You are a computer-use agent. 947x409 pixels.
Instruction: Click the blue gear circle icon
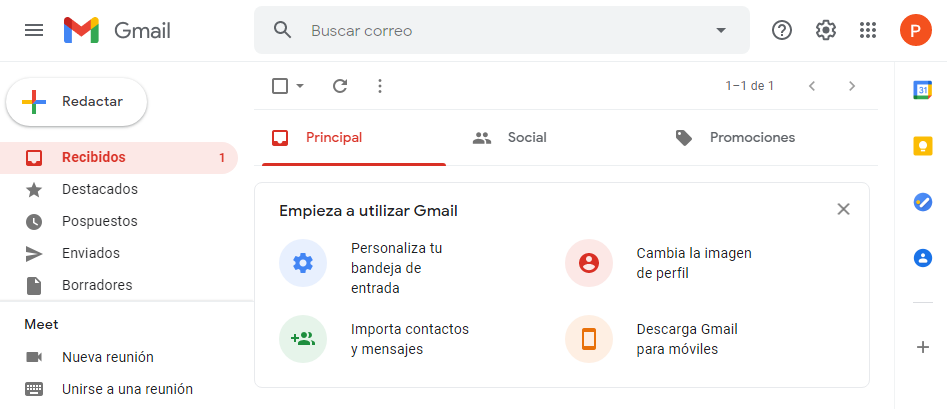[303, 263]
